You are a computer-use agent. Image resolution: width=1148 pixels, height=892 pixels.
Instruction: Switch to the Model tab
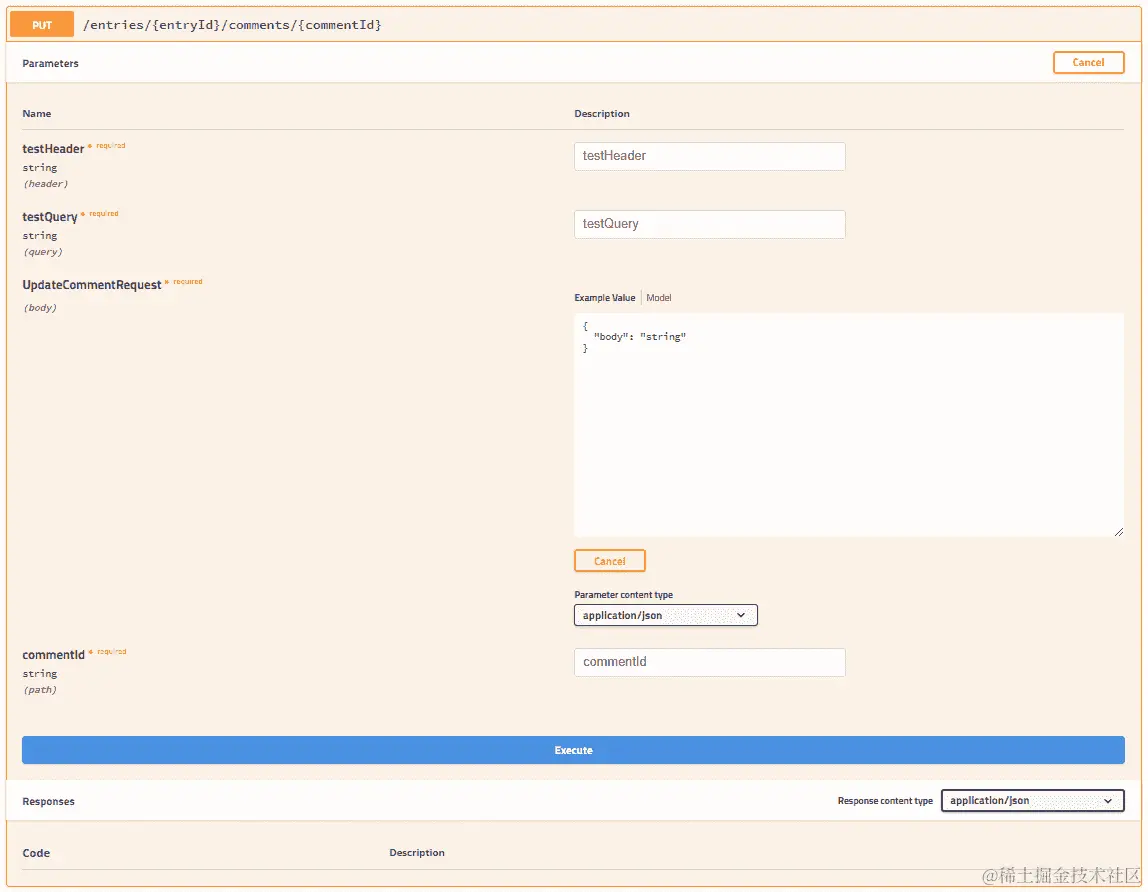point(658,298)
